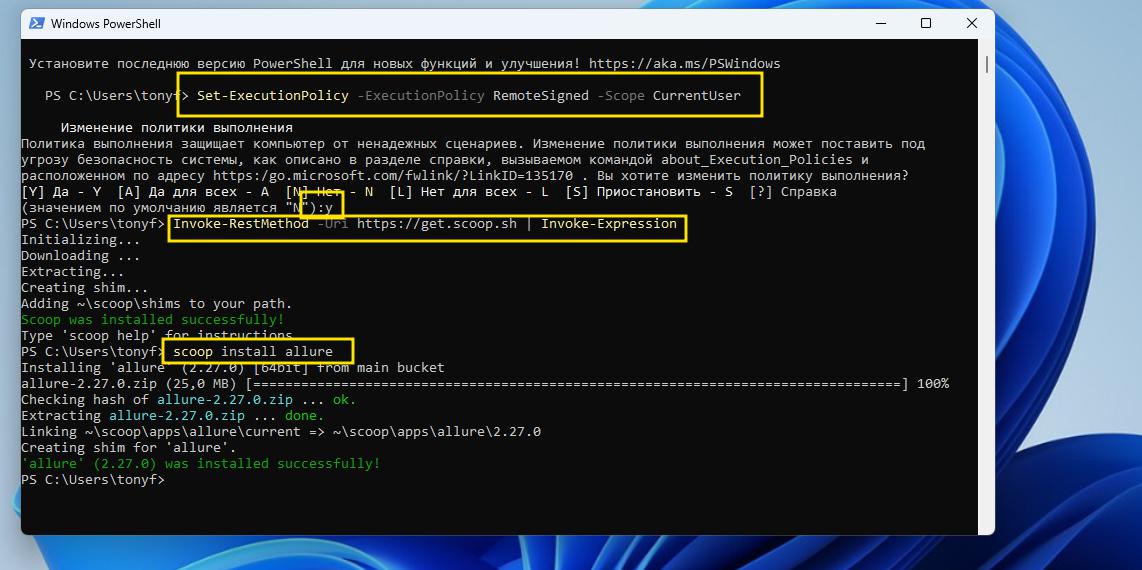Screen dimensions: 1142x570
Task: Click 'Scoop was installed successfully!' message
Action: [152, 320]
